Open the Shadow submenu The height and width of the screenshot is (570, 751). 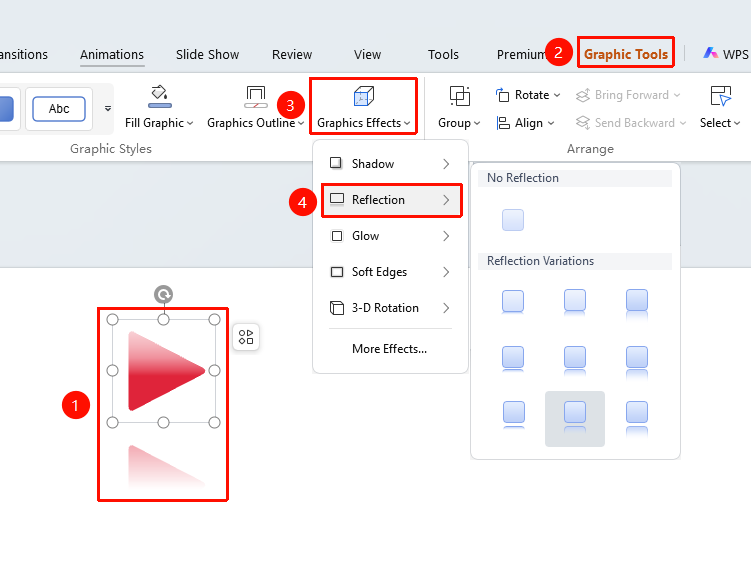click(390, 164)
